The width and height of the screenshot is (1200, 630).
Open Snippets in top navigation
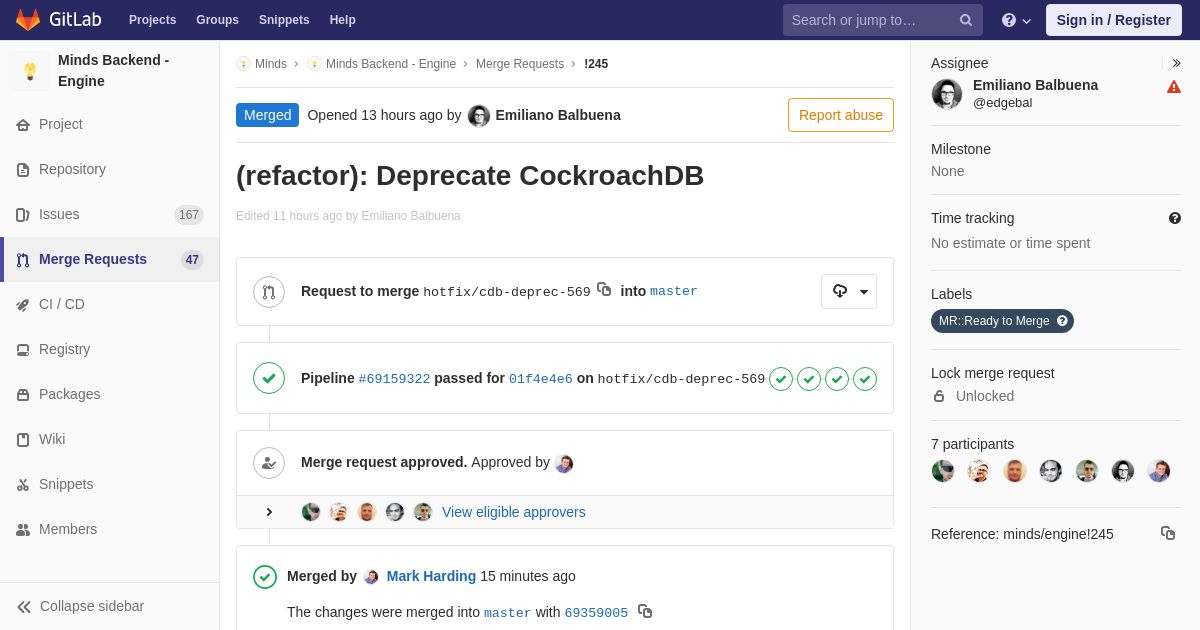tap(284, 20)
